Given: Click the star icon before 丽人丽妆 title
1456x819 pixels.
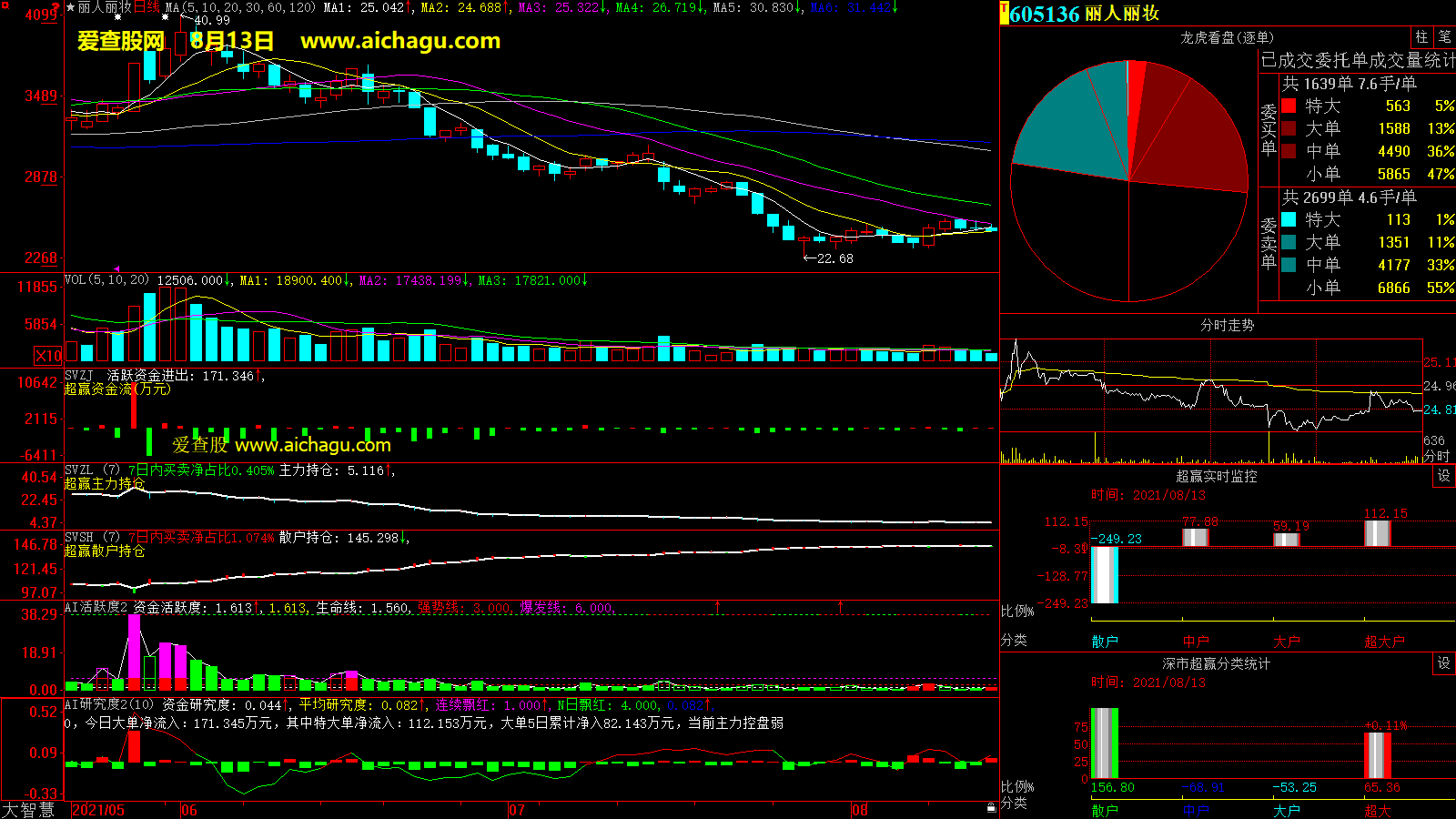Looking at the screenshot, I should (x=70, y=7).
